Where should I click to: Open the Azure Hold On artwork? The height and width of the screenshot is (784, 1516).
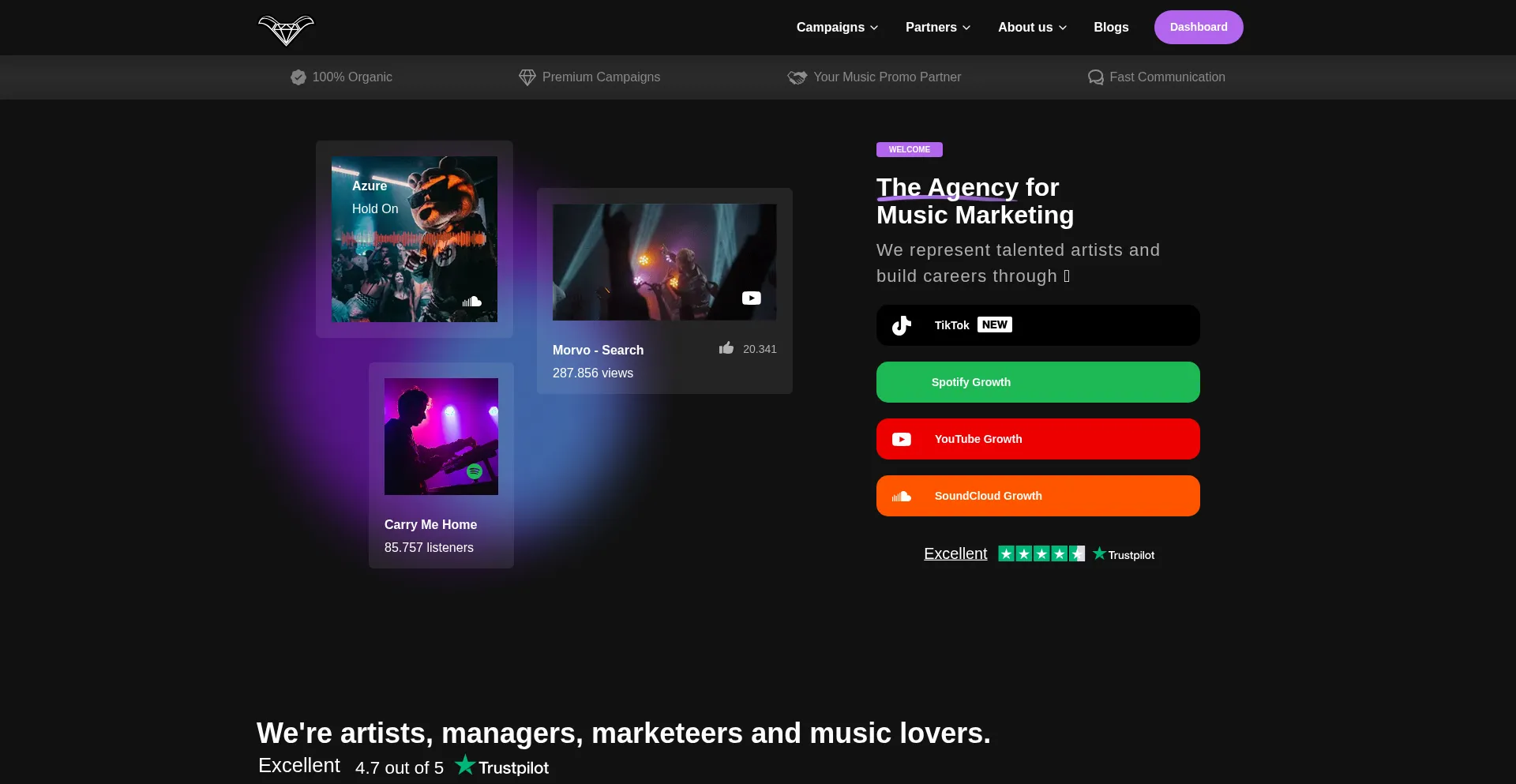415,239
